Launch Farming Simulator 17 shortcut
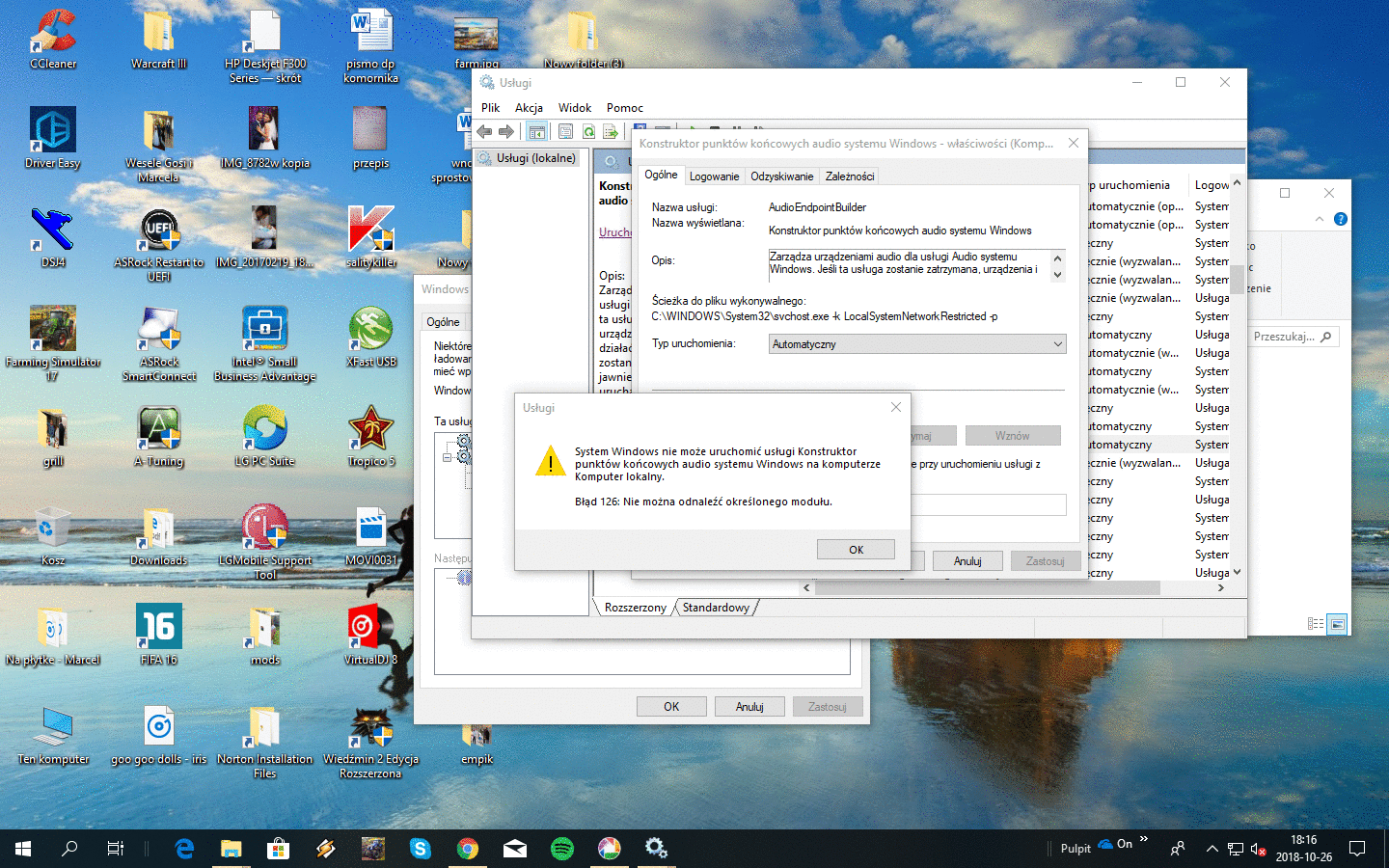The width and height of the screenshot is (1389, 868). 53,343
